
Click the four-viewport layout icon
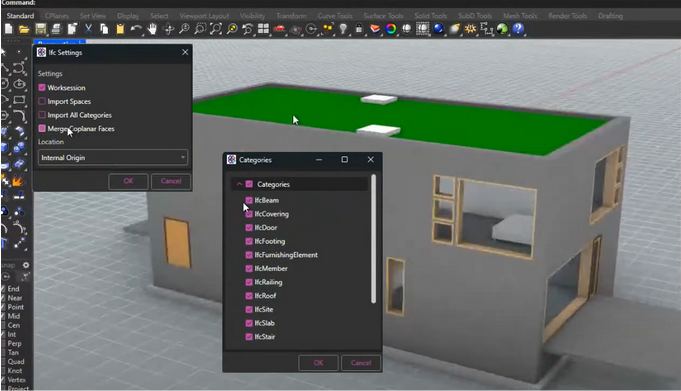pyautogui.click(x=263, y=29)
